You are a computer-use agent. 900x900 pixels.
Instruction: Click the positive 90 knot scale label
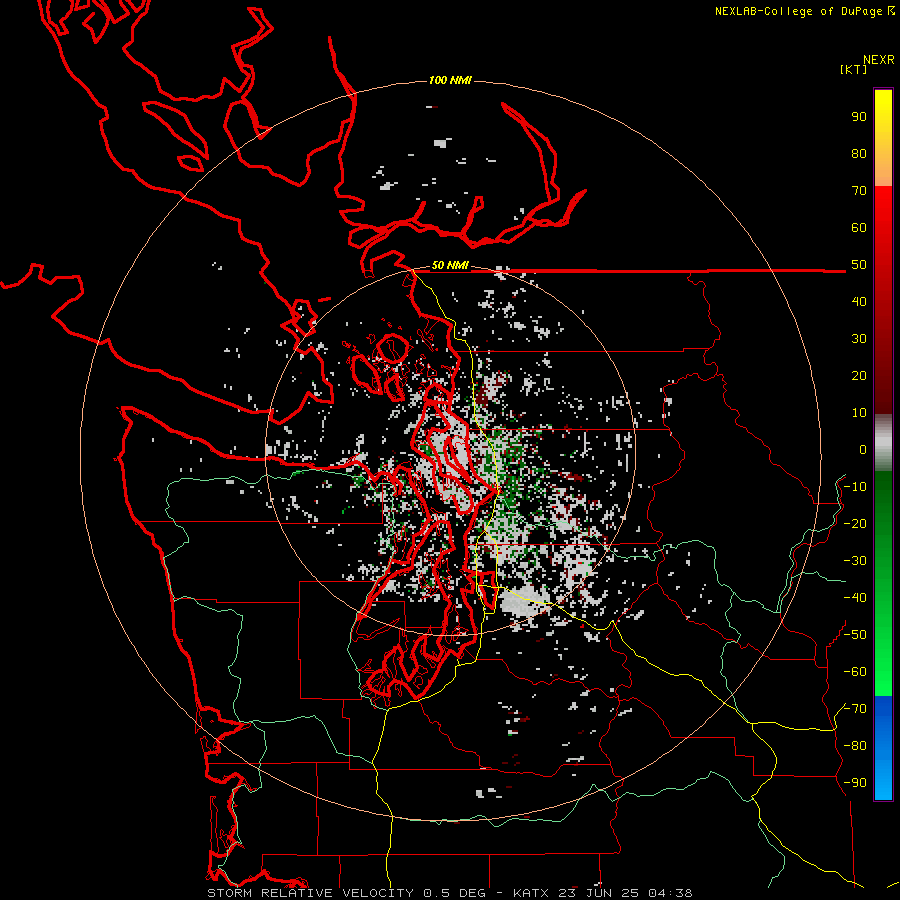pyautogui.click(x=859, y=117)
